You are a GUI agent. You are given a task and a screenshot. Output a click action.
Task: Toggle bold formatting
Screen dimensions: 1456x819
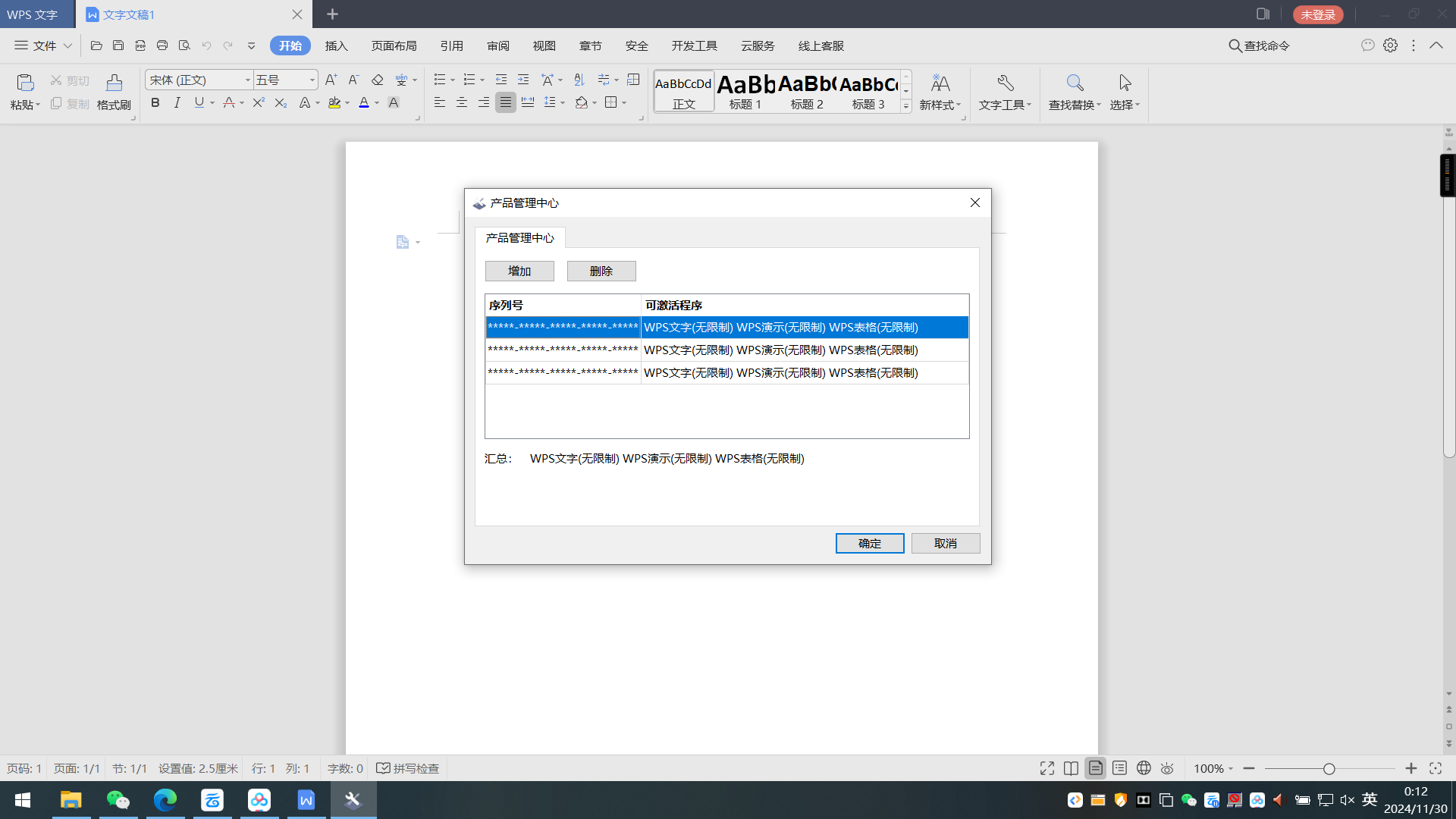[x=155, y=102]
